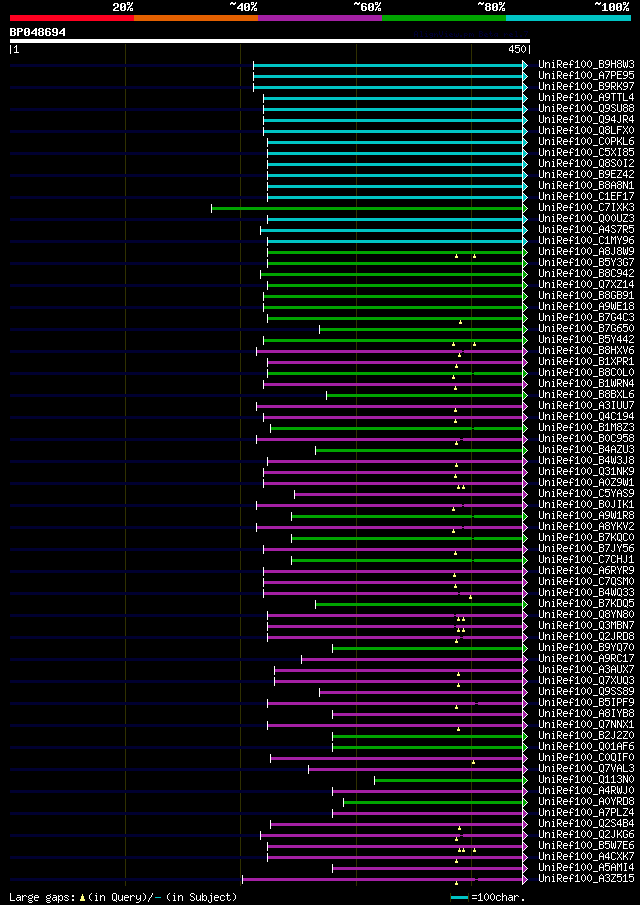Select the UniRef100_C7CHJ1 label
Screen dimensions: 640x905
586,560
